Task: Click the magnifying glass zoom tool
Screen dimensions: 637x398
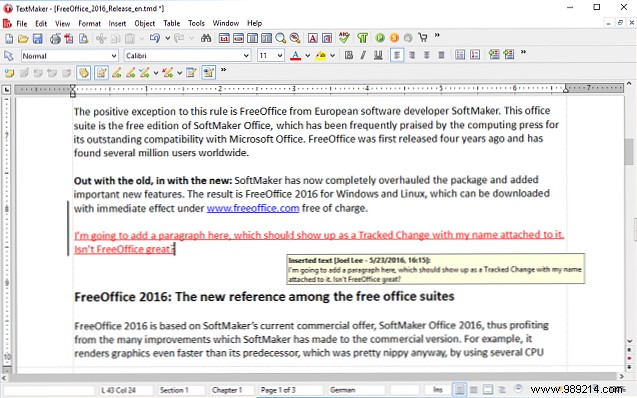Action: [x=281, y=39]
